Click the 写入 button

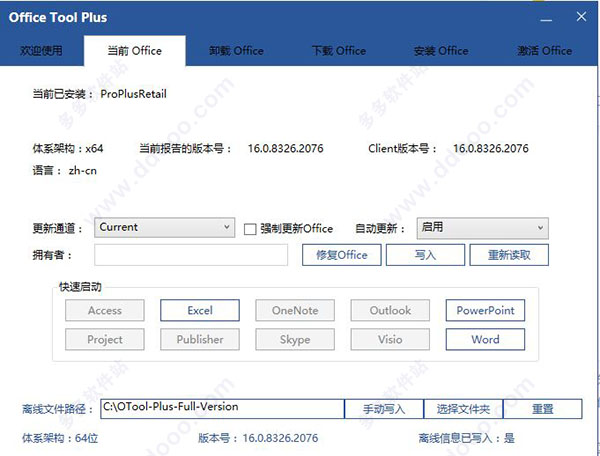tap(426, 255)
